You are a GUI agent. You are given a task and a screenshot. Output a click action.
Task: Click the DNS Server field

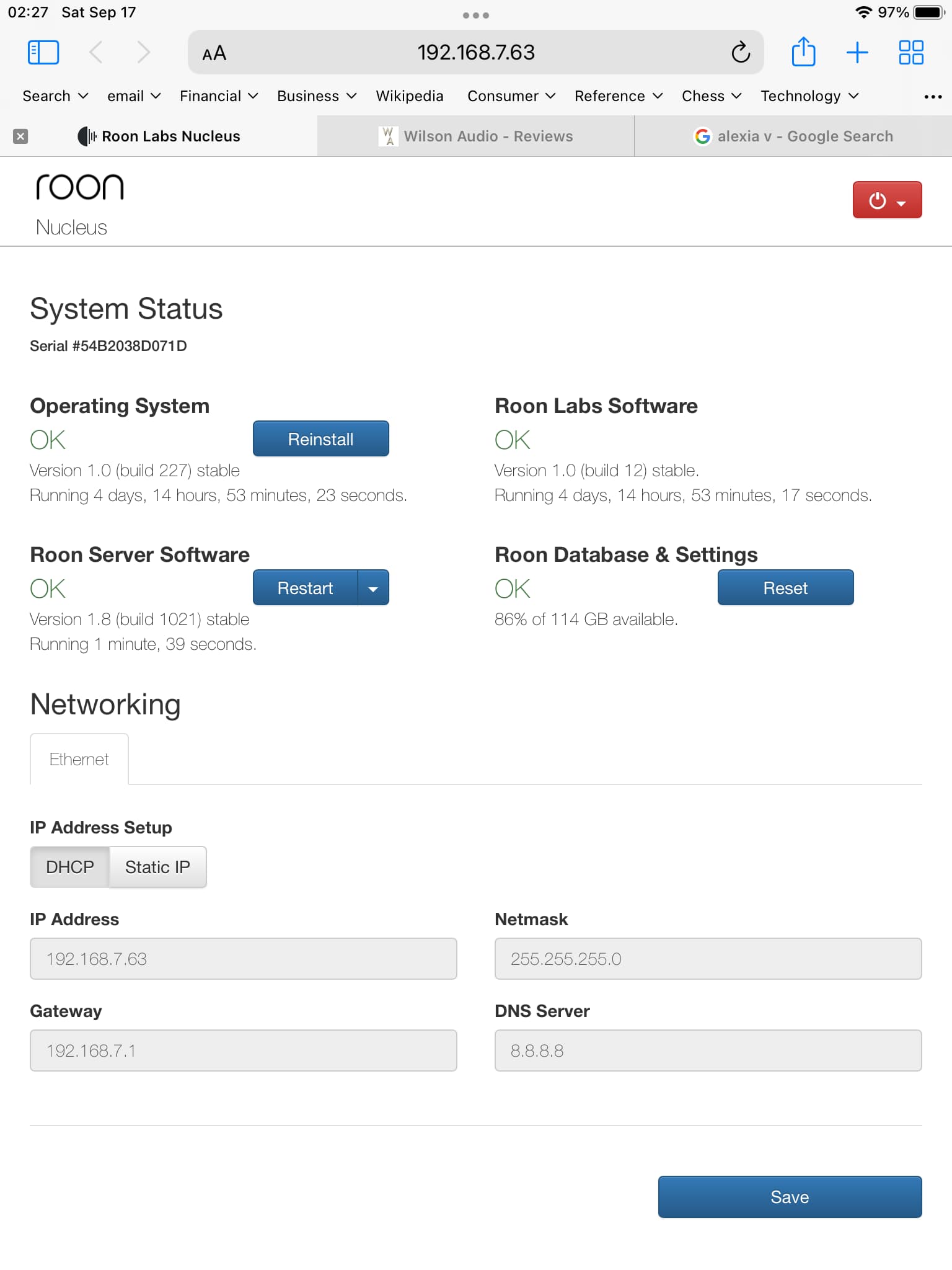click(708, 1050)
